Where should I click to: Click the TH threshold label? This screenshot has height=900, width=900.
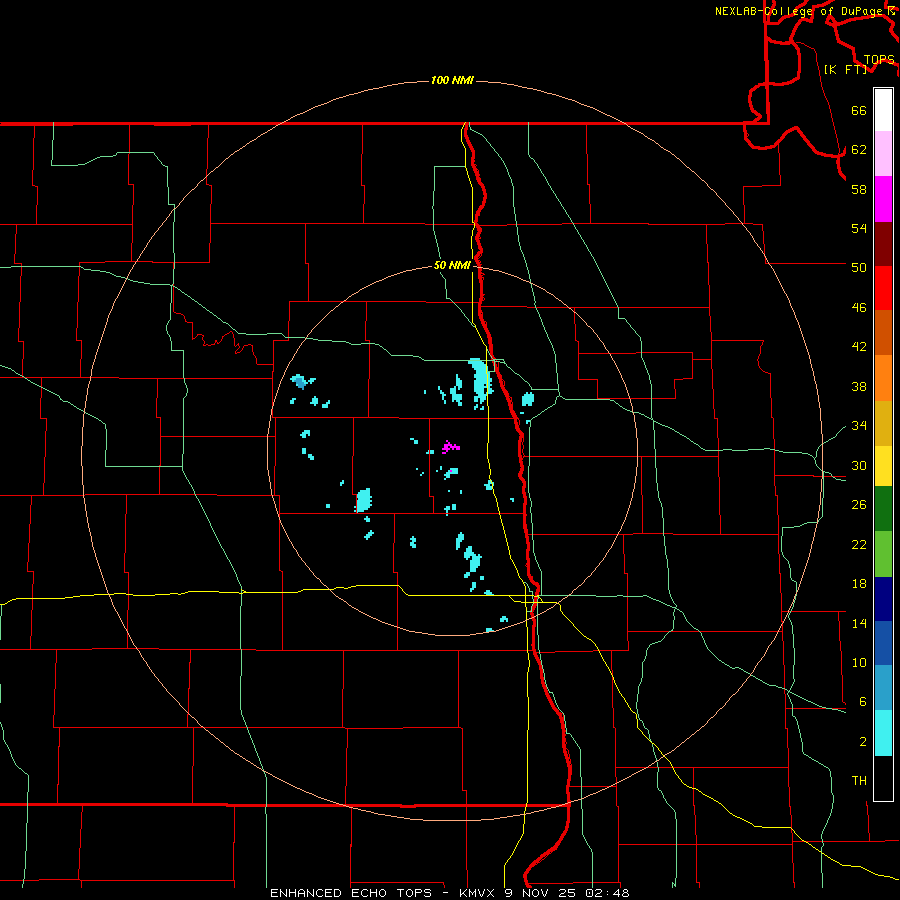[859, 781]
